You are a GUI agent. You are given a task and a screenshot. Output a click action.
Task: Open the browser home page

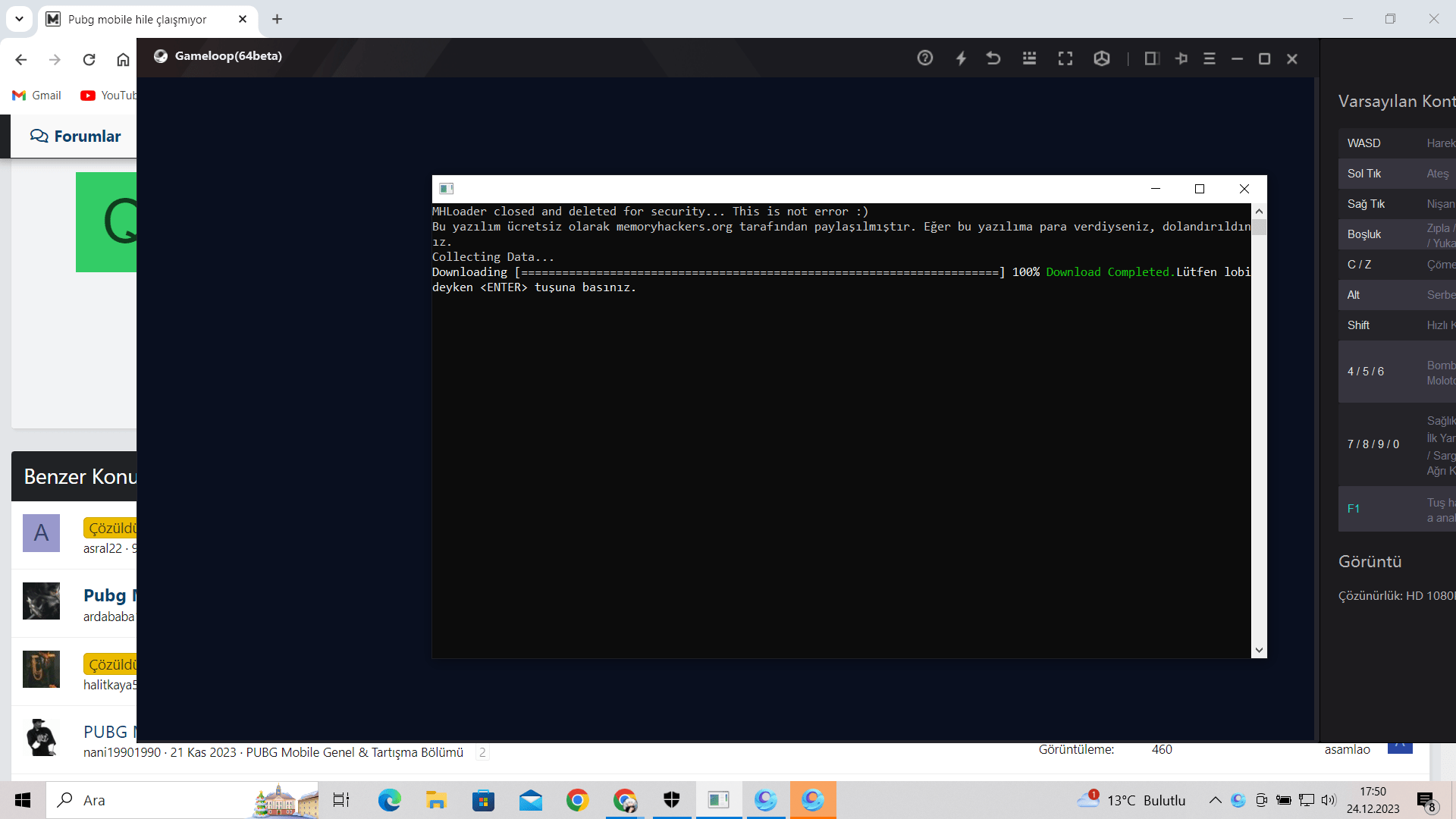tap(123, 60)
